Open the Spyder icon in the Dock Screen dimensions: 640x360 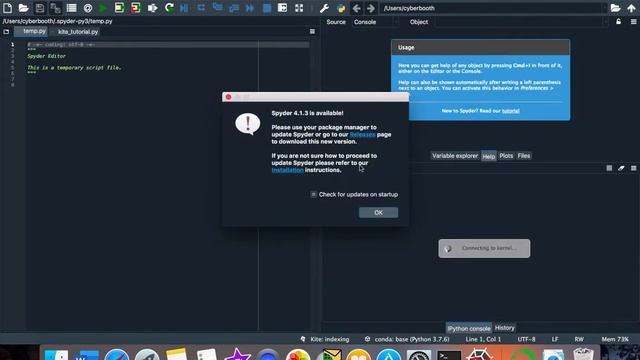coord(480,354)
